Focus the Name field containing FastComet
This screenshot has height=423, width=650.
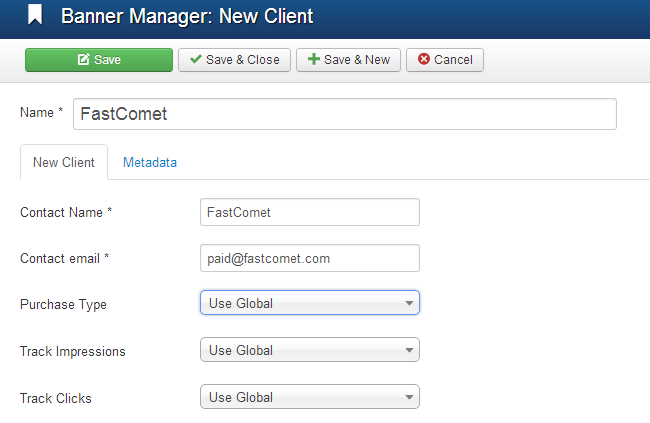(x=344, y=114)
